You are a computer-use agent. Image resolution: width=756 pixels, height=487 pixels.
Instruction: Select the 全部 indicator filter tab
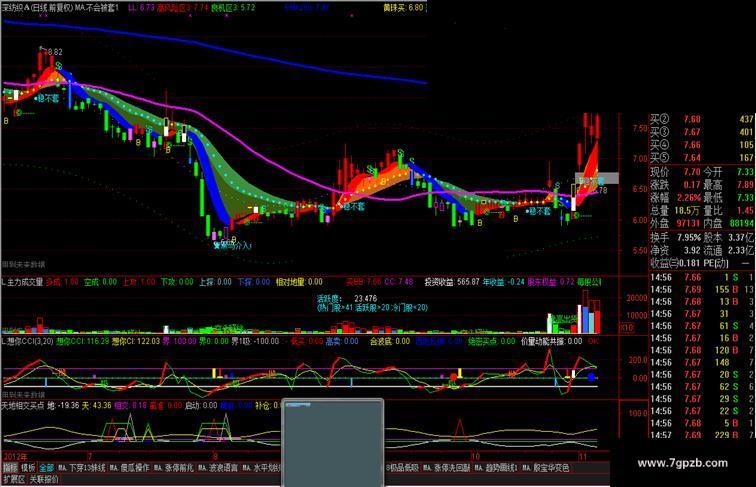[x=46, y=468]
